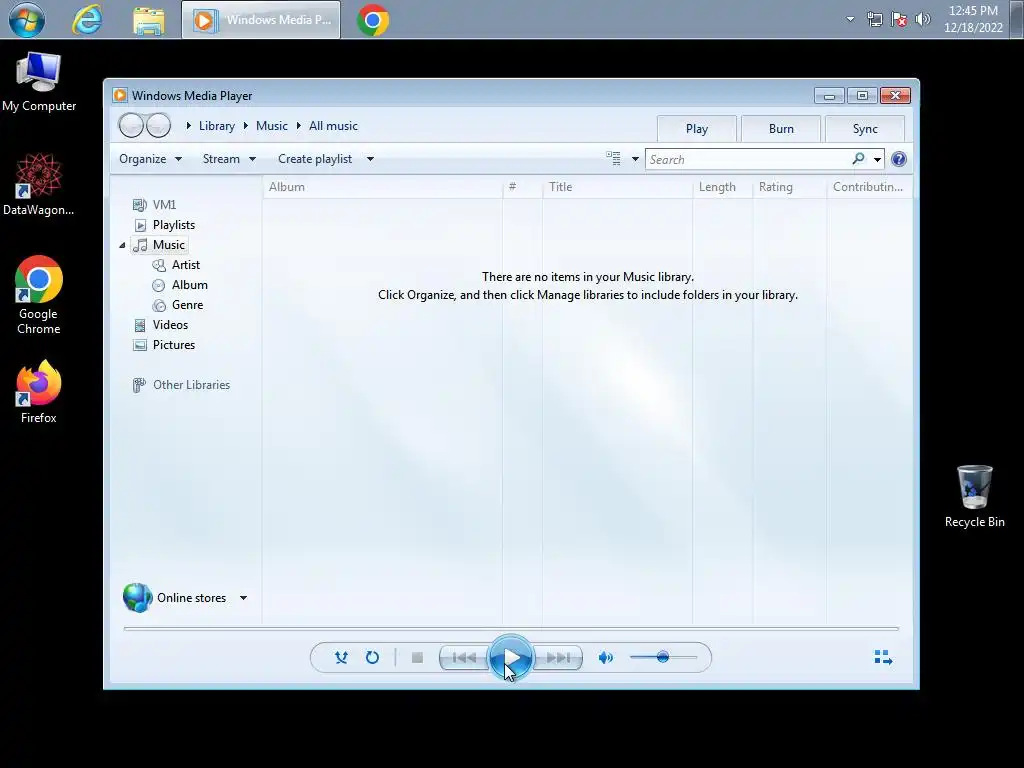The width and height of the screenshot is (1024, 768).
Task: Click the Stop button
Action: coord(417,658)
